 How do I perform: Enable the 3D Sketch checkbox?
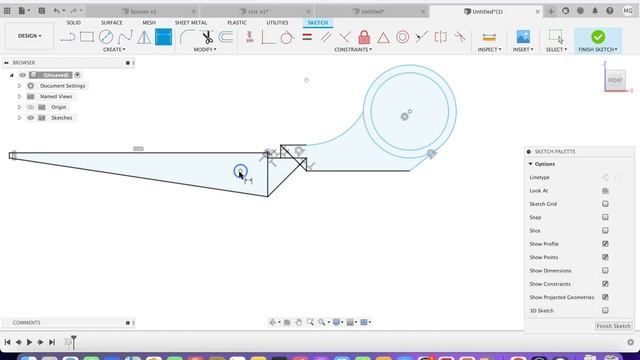point(605,311)
